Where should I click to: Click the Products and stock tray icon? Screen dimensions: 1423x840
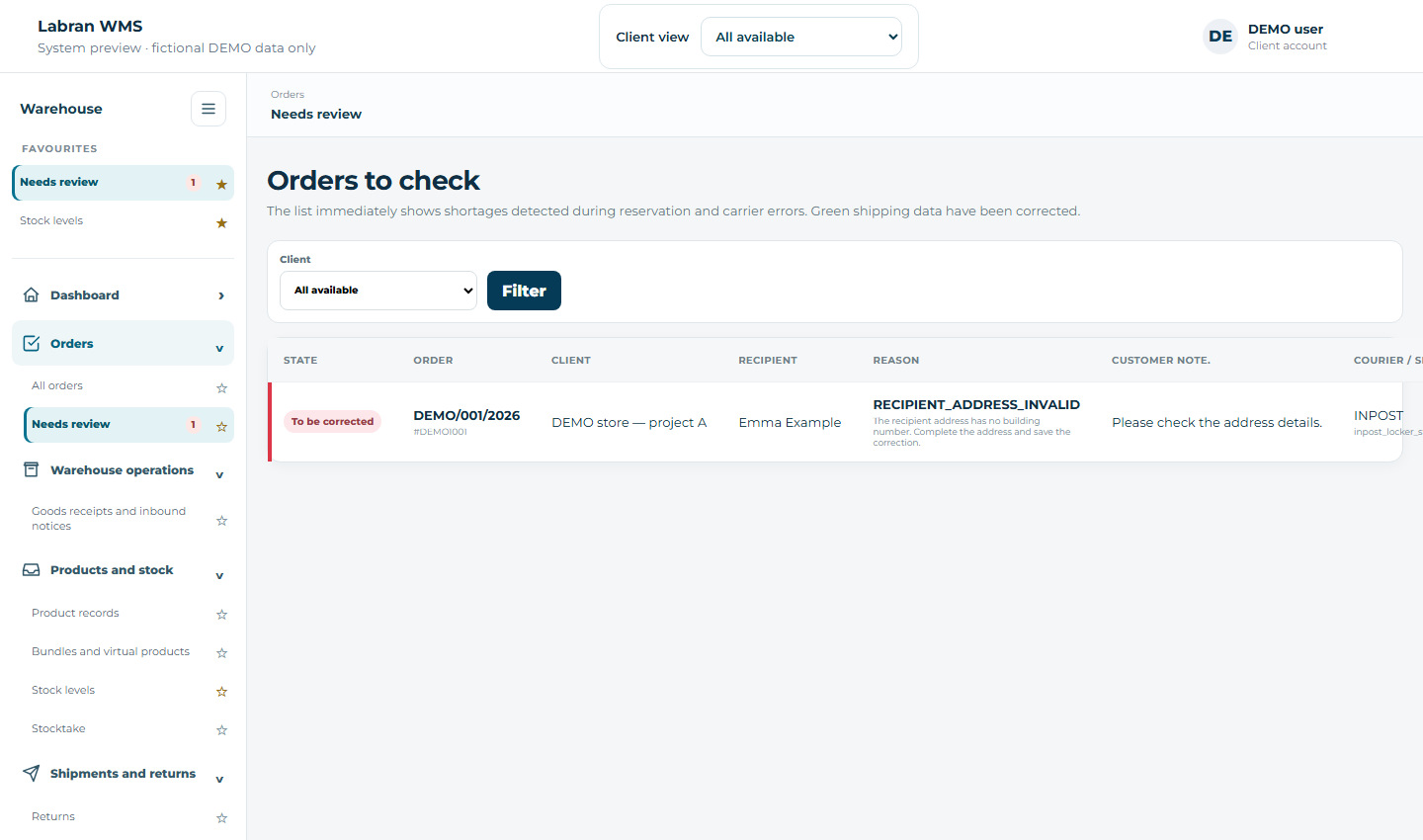32,569
